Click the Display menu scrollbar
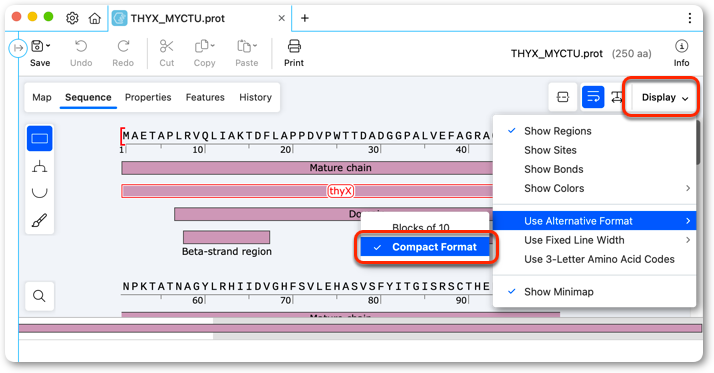Image resolution: width=714 pixels, height=373 pixels. tap(698, 143)
